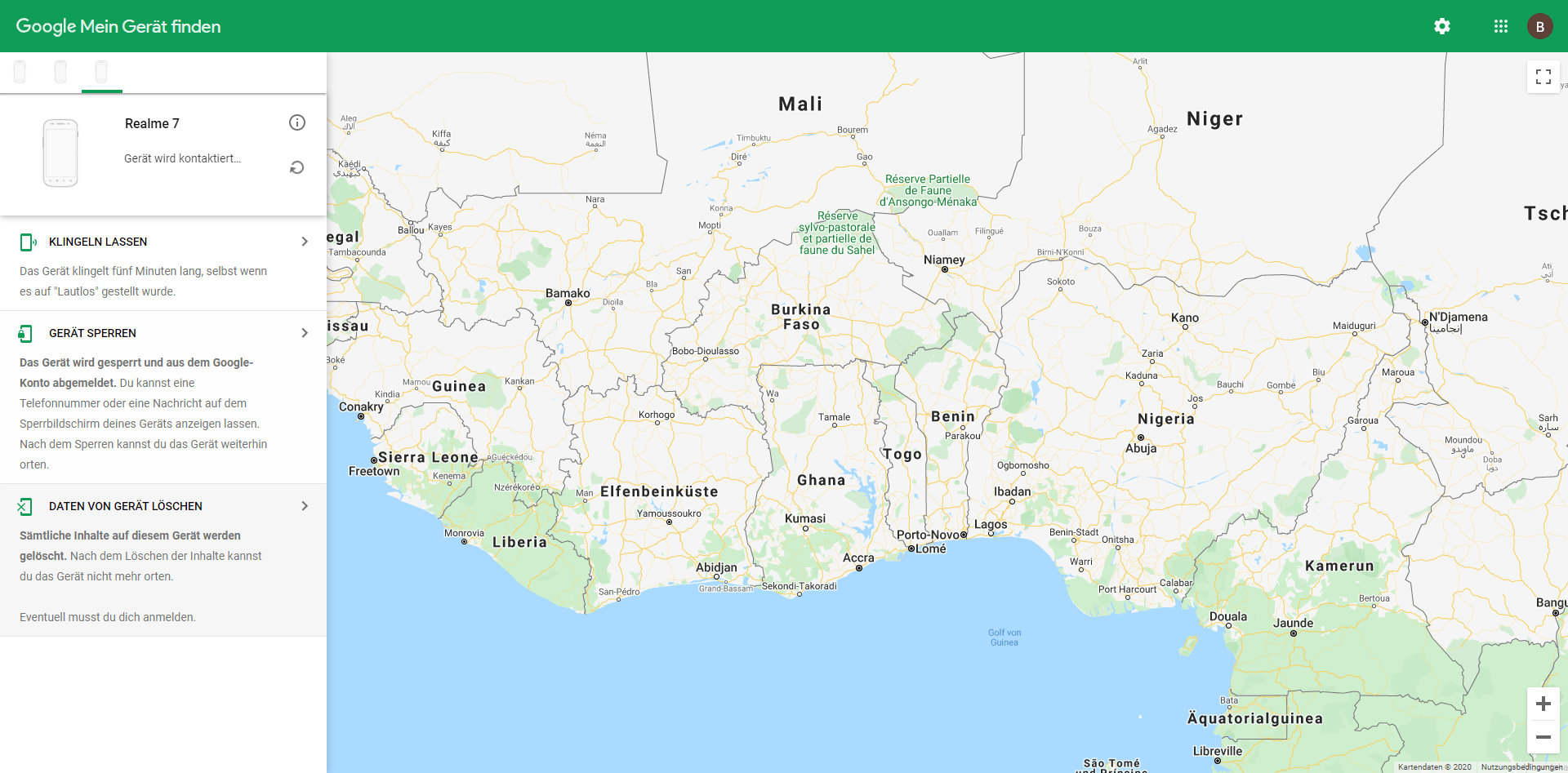
Task: Show device info for Realme 7
Action: coord(297,122)
